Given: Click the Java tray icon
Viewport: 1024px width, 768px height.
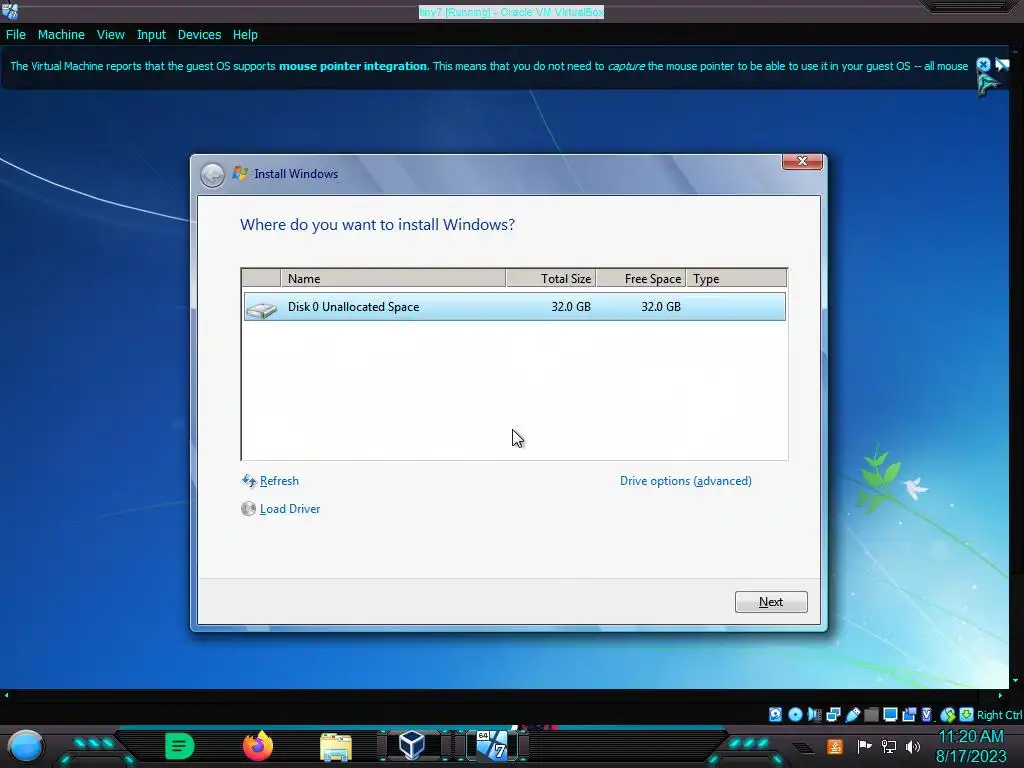Looking at the screenshot, I should pos(835,746).
